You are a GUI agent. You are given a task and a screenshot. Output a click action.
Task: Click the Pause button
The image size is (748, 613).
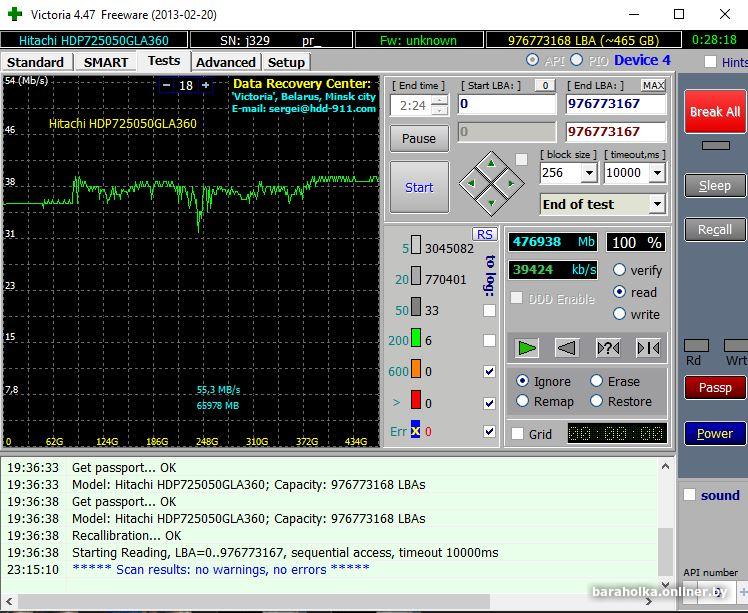pyautogui.click(x=419, y=138)
